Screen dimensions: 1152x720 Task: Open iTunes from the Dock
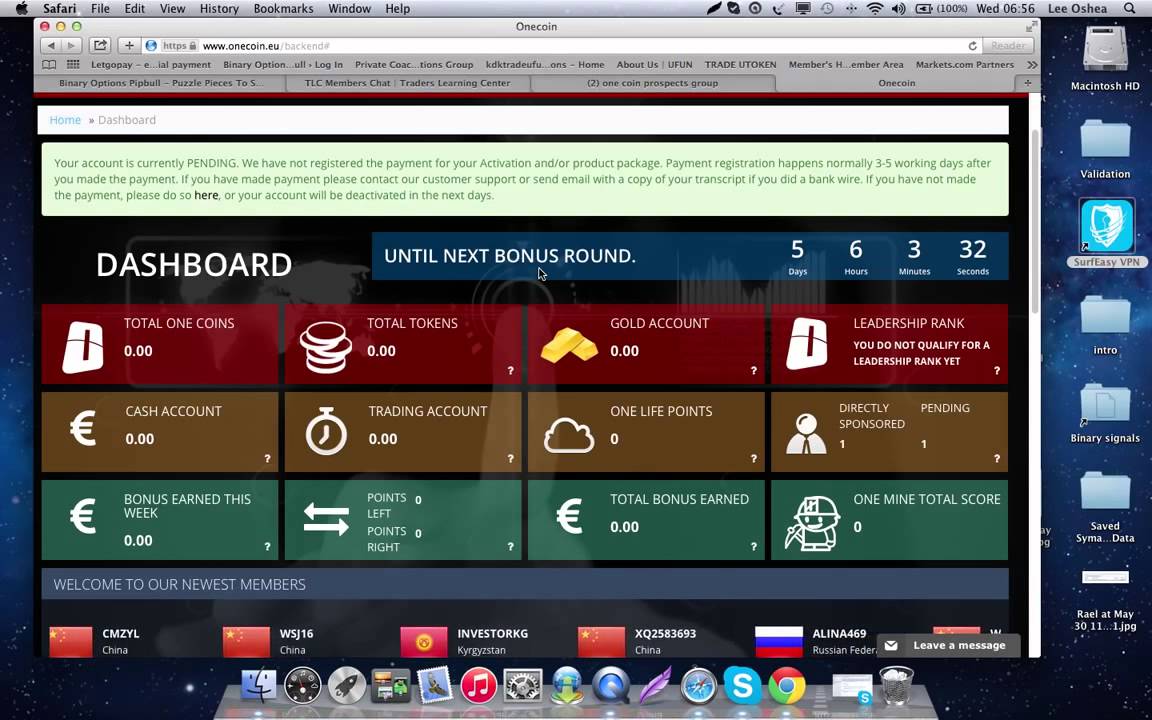pos(478,687)
